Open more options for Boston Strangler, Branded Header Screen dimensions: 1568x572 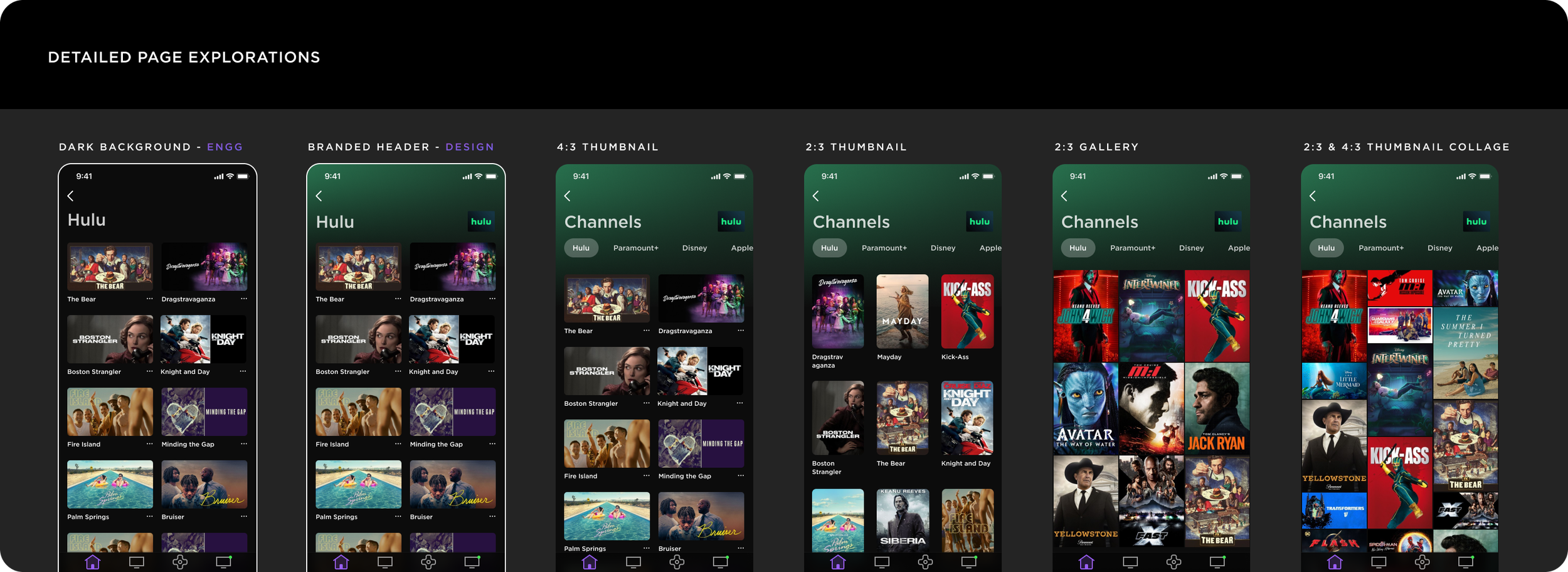[x=398, y=371]
